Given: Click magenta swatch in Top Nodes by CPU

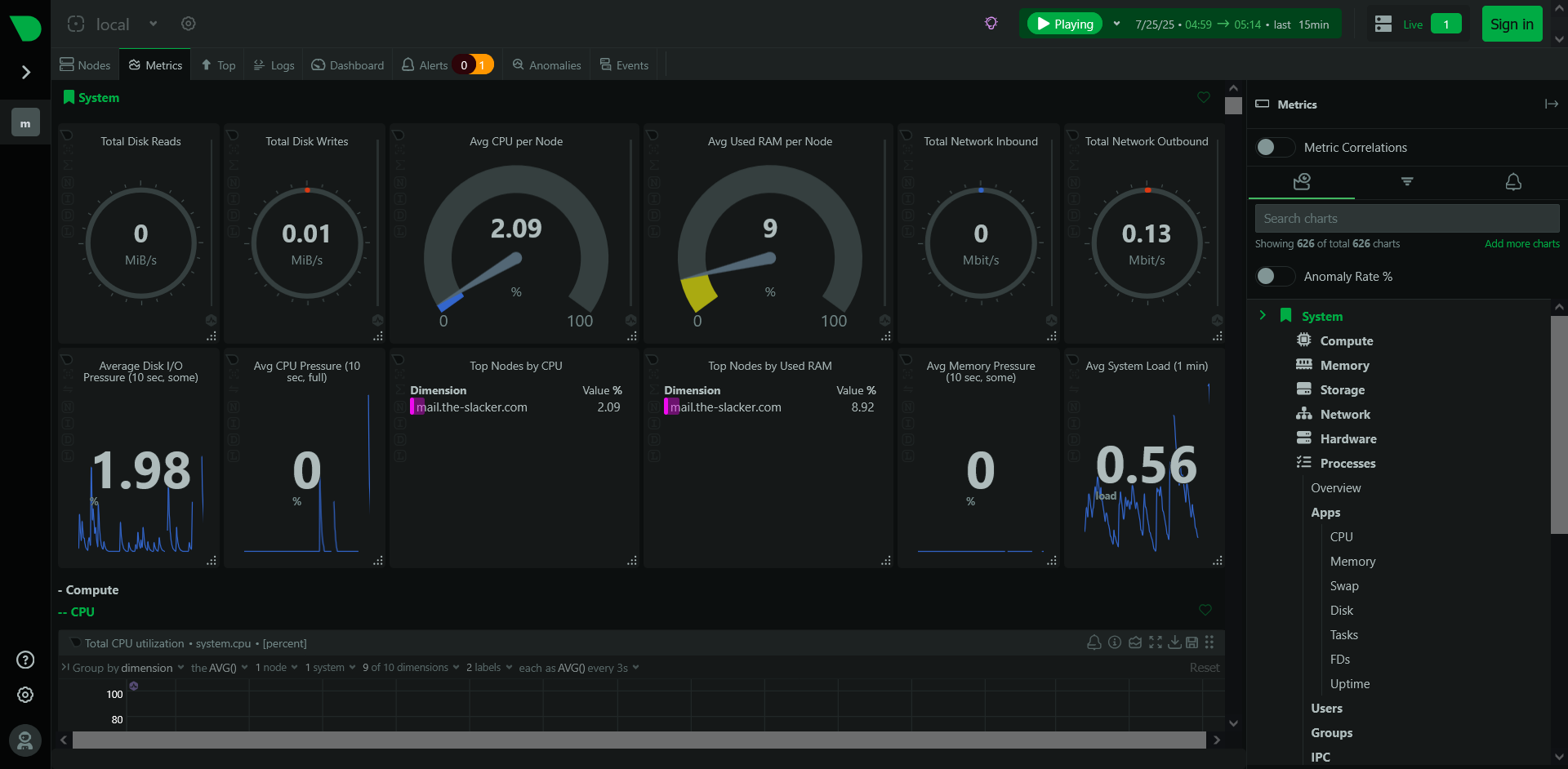Looking at the screenshot, I should pyautogui.click(x=412, y=407).
